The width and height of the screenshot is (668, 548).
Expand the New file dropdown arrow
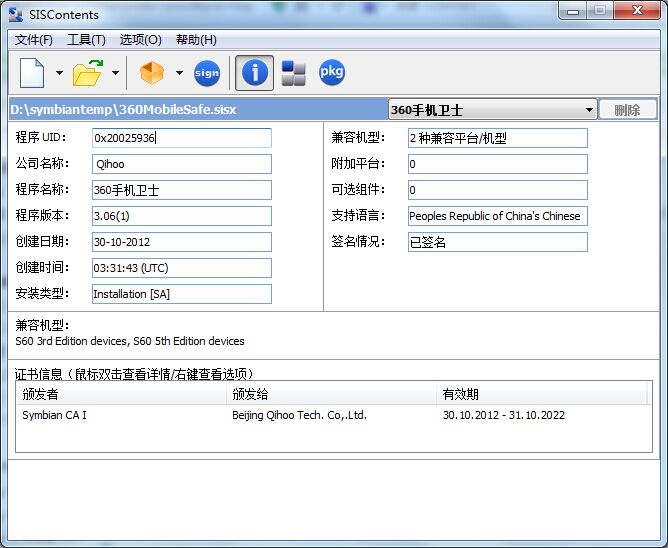coord(59,73)
